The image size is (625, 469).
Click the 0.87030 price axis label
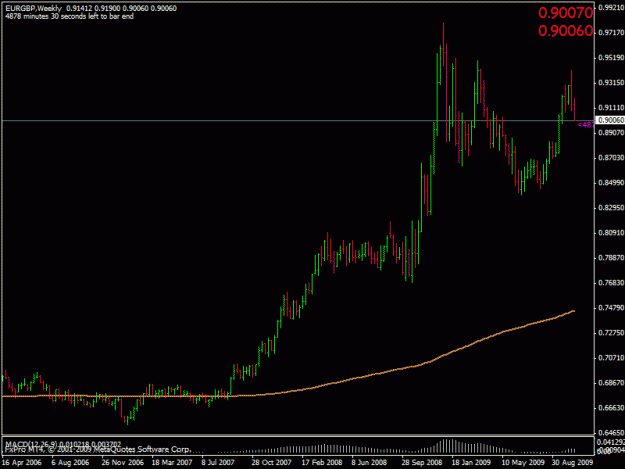(611, 158)
